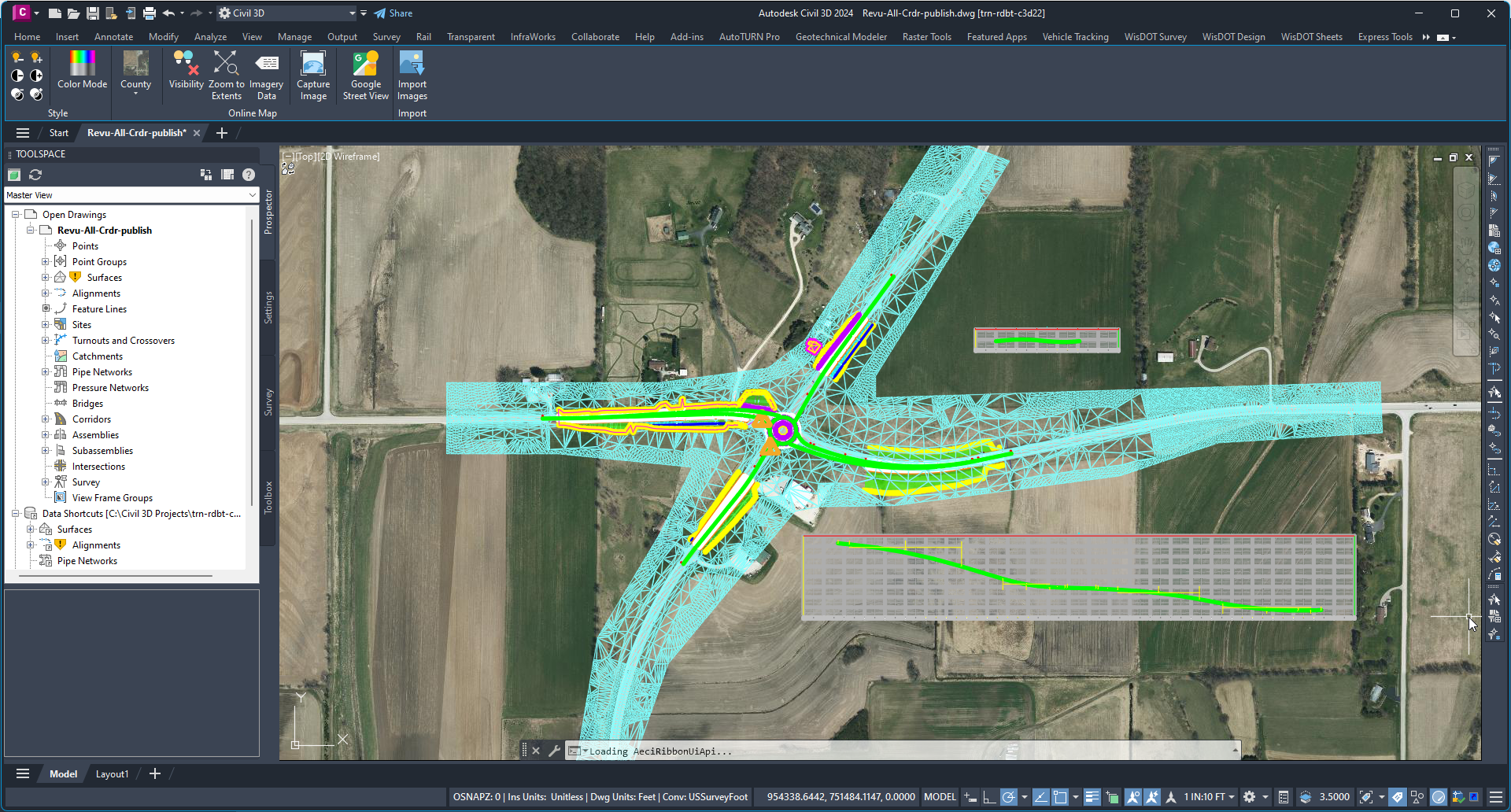This screenshot has width=1511, height=812.
Task: Expand the Surfaces node under Revu-All-Crdr-publish
Action: click(45, 278)
